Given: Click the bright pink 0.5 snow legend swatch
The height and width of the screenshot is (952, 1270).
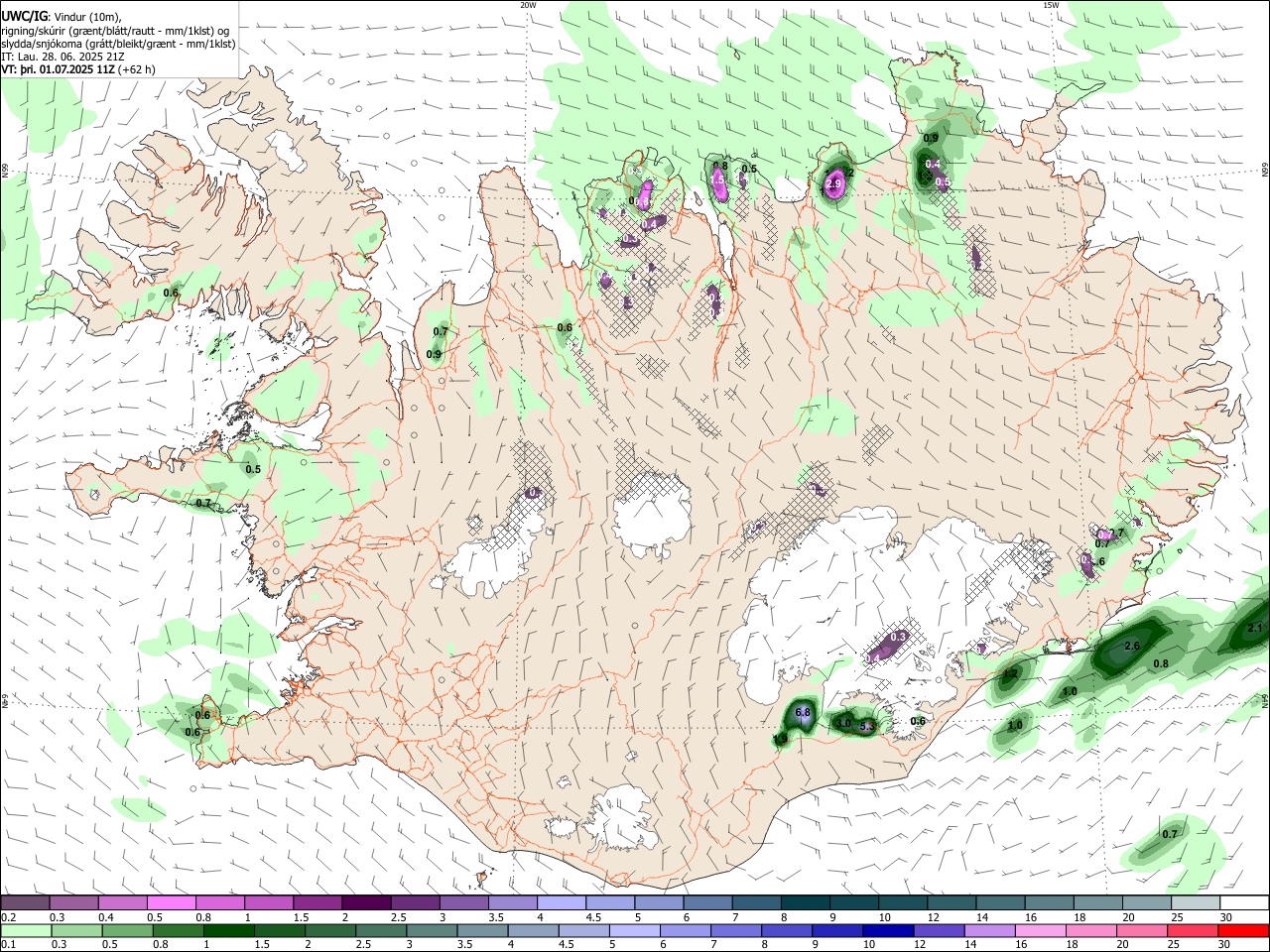Looking at the screenshot, I should (x=171, y=903).
